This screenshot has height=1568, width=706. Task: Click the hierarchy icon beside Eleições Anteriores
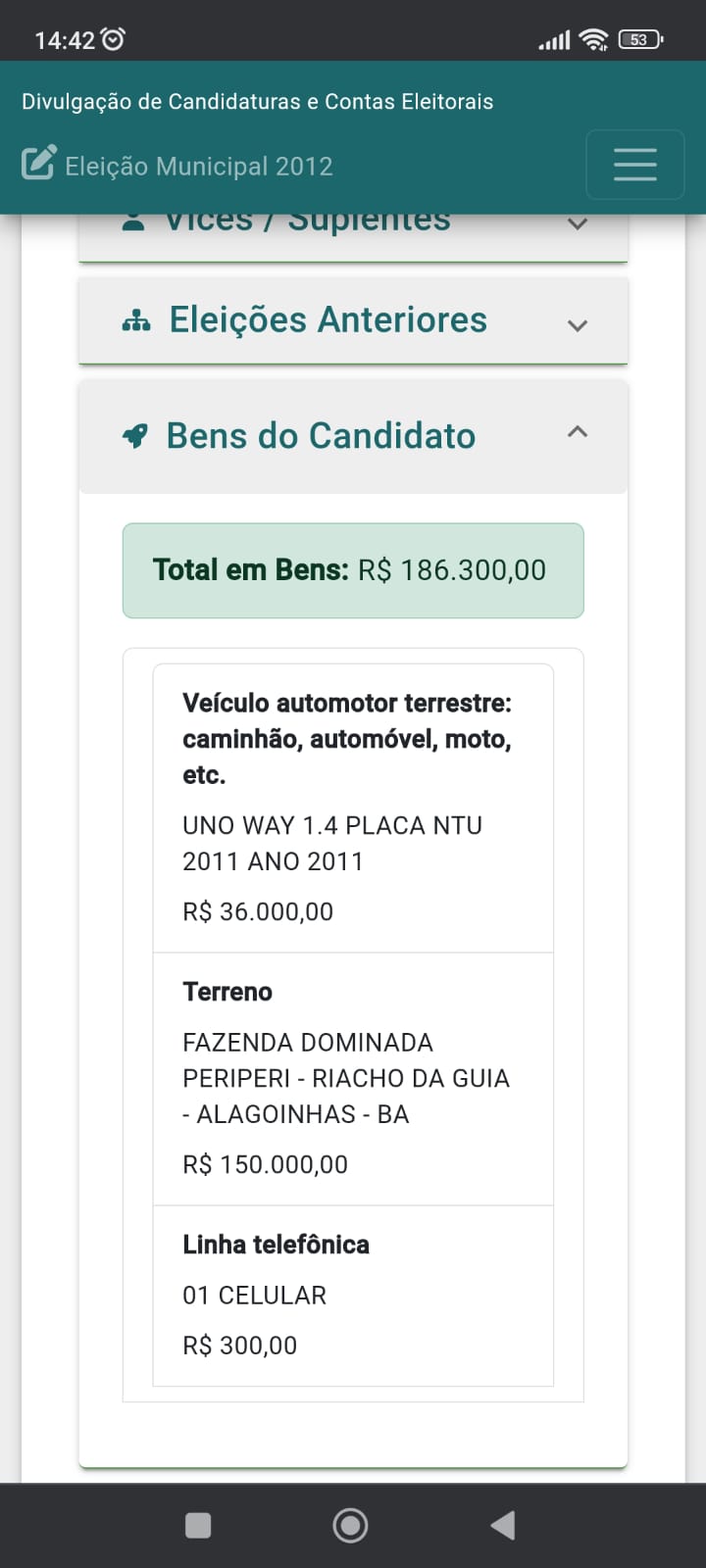point(135,320)
